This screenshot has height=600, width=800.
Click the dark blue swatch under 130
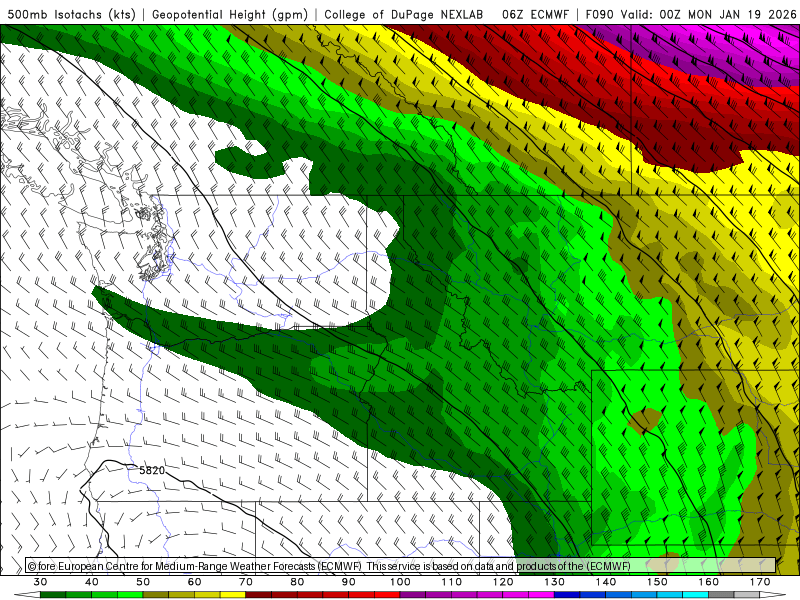click(x=567, y=595)
